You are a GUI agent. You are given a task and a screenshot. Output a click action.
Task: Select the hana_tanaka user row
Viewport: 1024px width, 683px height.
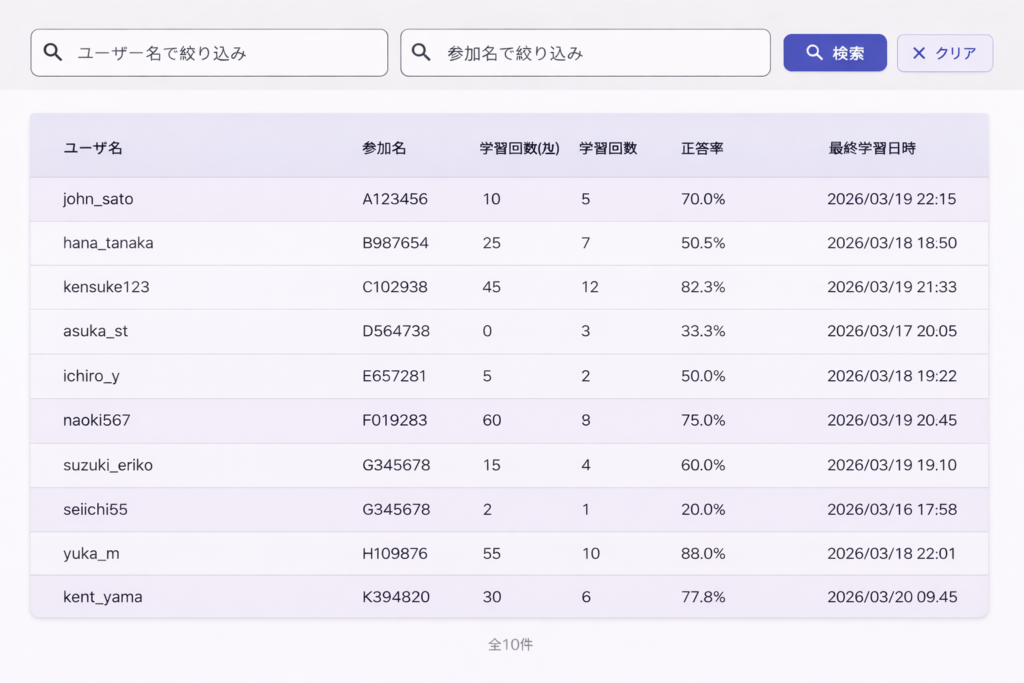pos(108,243)
